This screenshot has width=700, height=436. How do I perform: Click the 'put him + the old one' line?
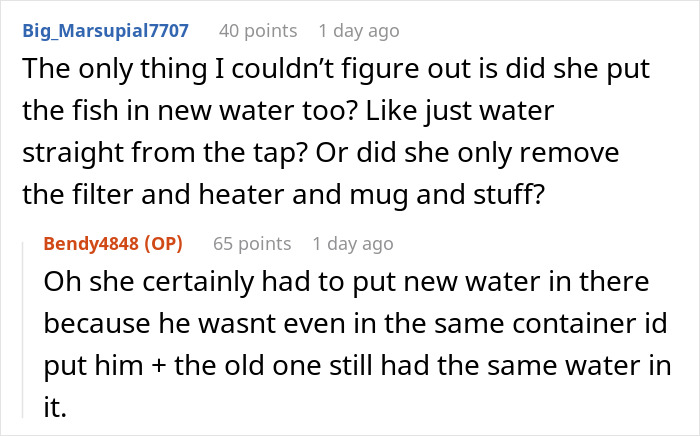click(357, 365)
